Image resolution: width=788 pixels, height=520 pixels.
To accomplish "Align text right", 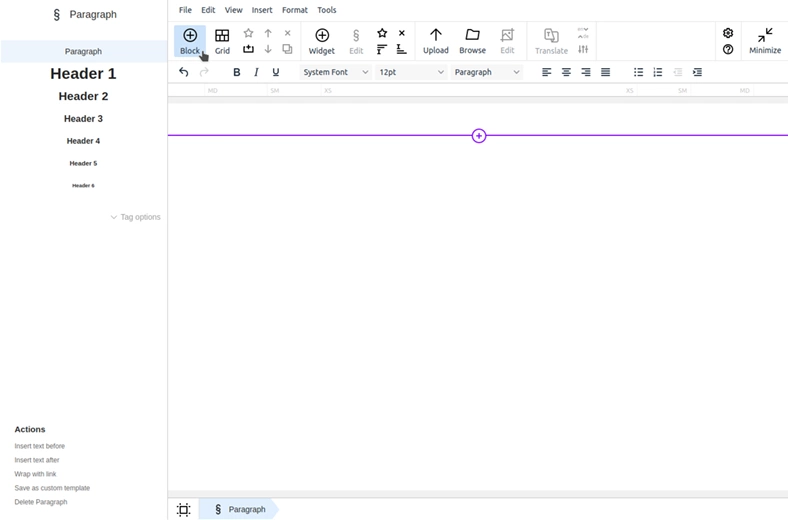I will [586, 72].
